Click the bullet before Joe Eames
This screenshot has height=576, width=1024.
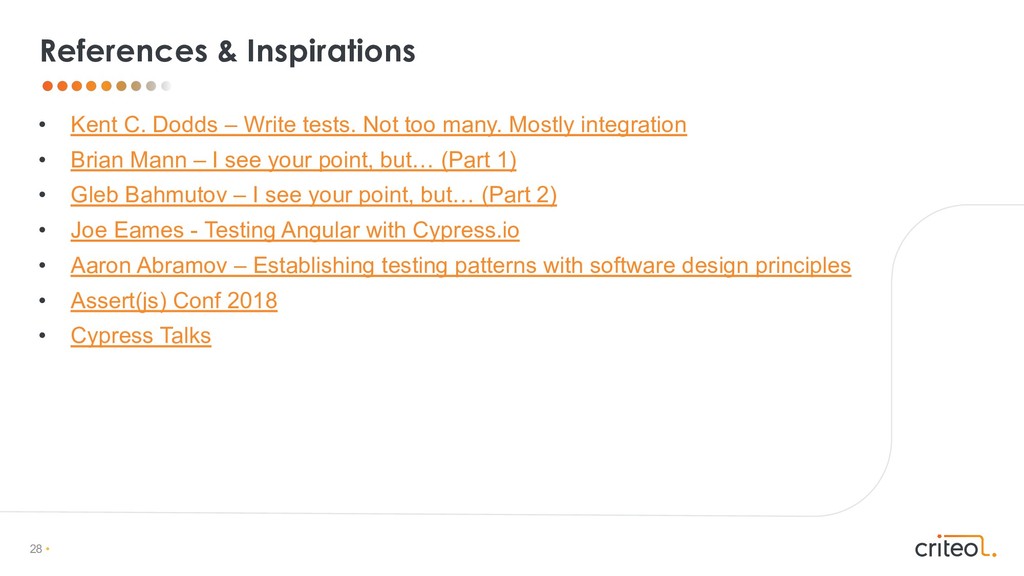point(42,232)
